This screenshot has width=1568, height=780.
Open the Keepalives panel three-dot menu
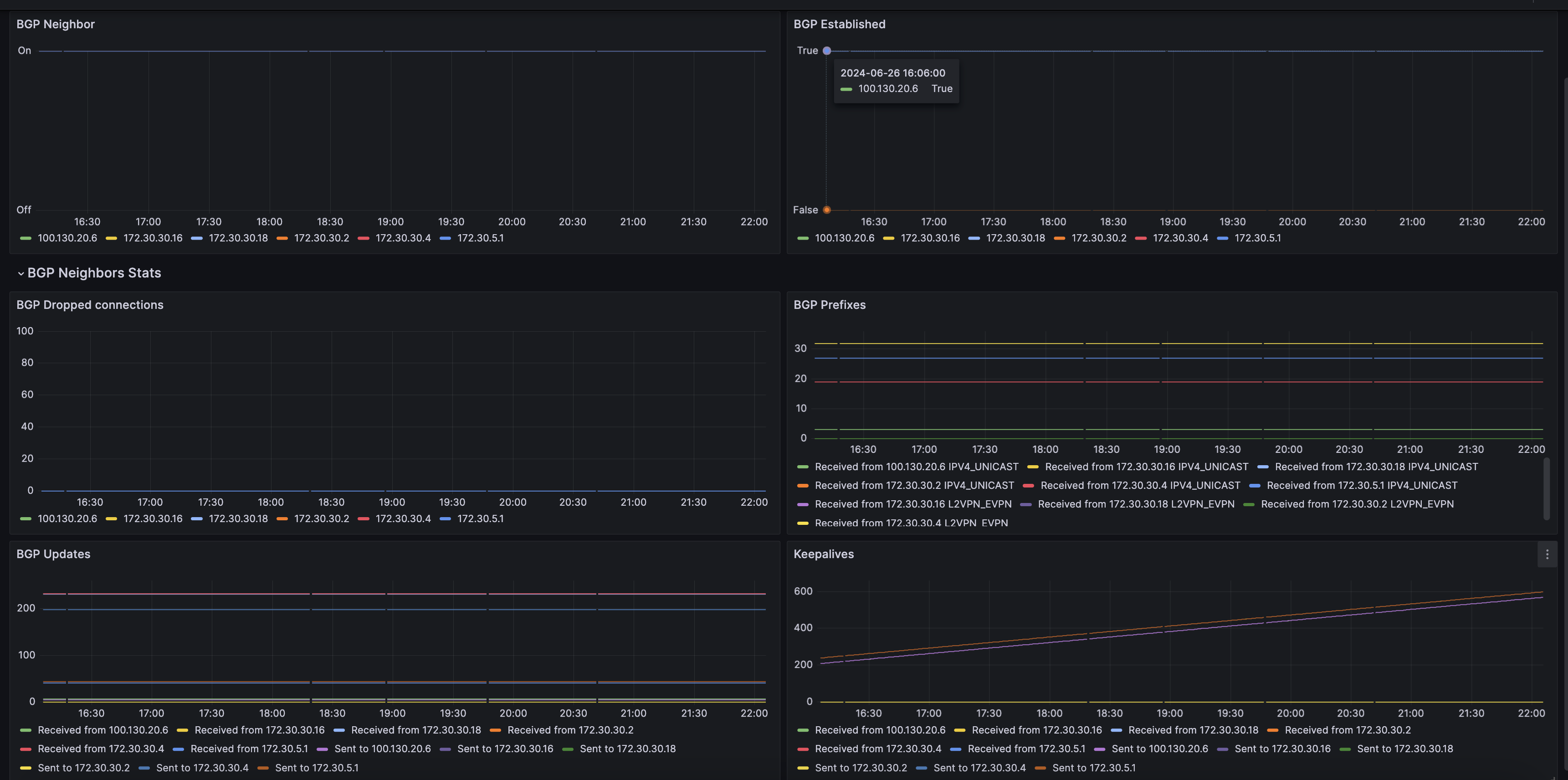pos(1547,554)
